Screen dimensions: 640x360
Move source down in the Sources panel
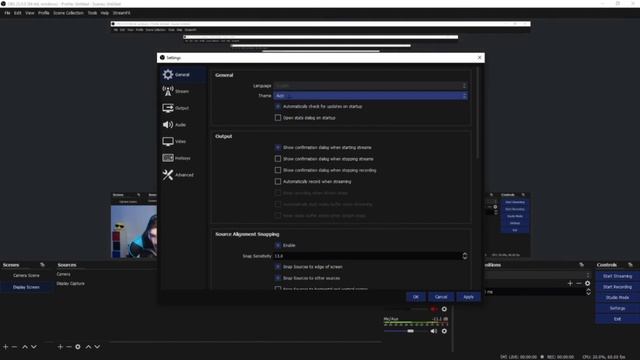97,347
